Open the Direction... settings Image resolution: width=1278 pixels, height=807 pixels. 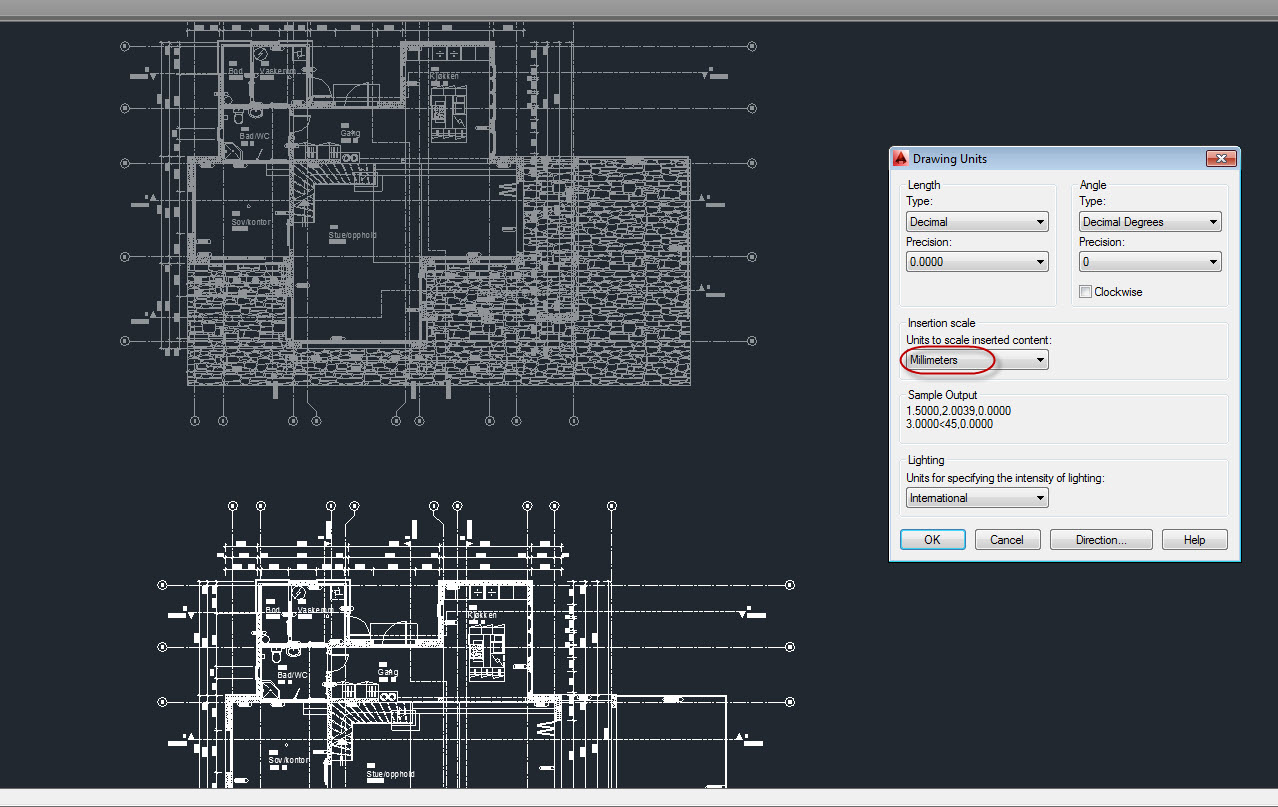1101,540
